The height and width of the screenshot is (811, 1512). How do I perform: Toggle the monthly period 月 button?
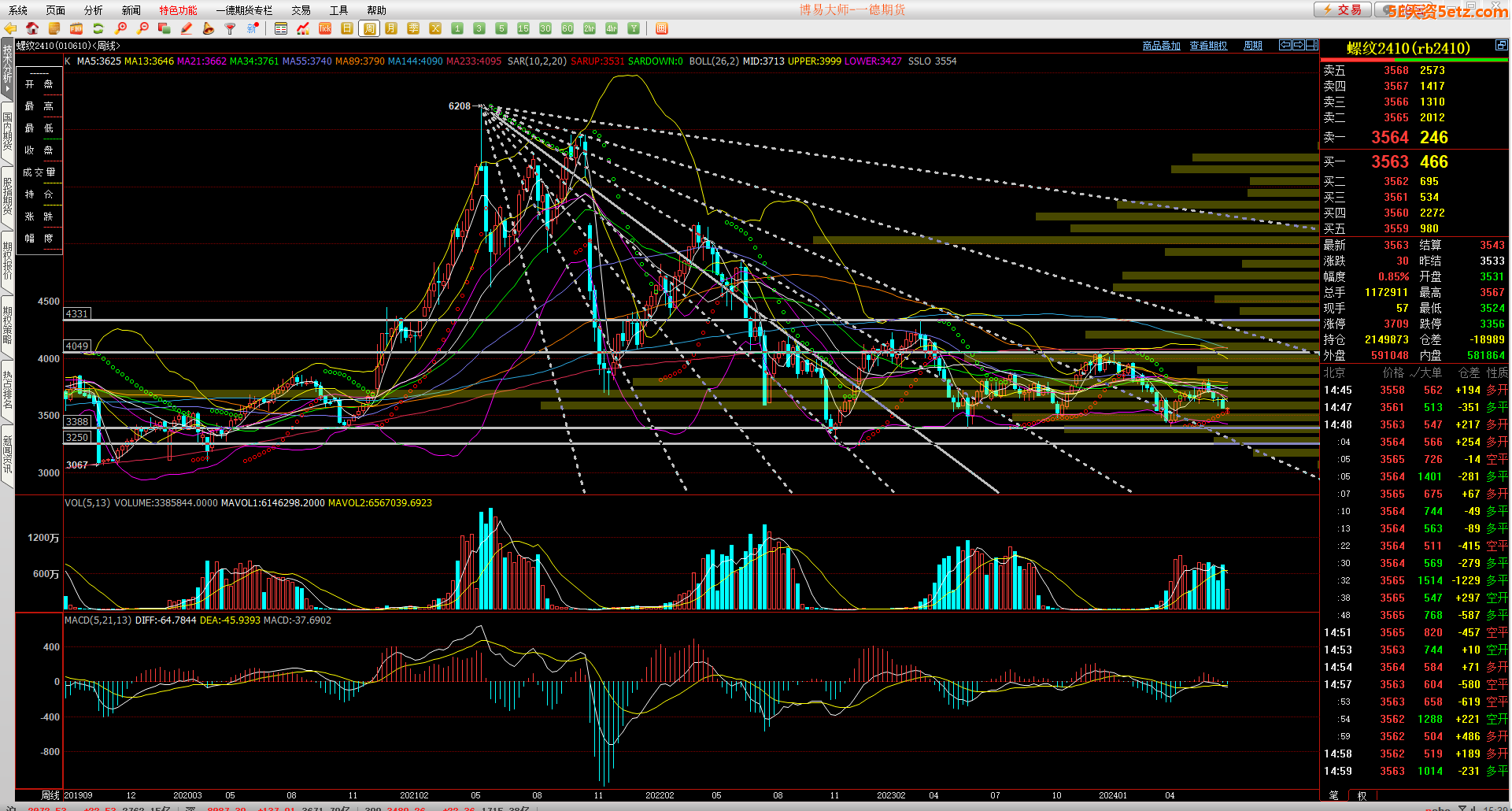click(391, 28)
